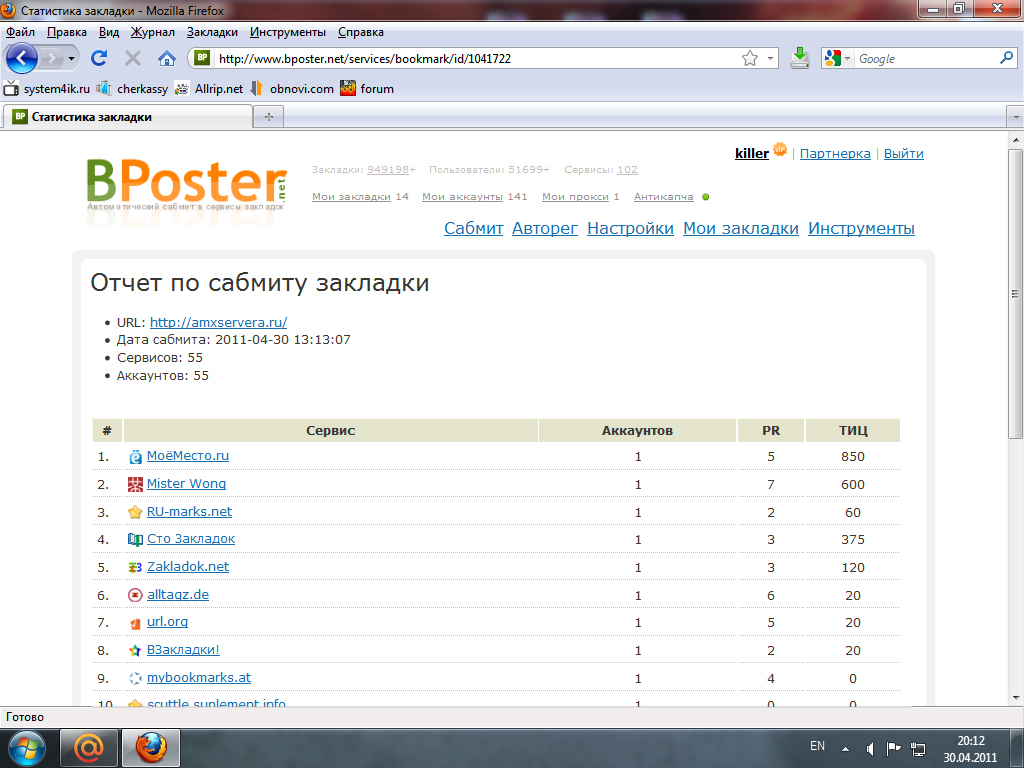The height and width of the screenshot is (768, 1024).
Task: Open the list all tabs dropdown
Action: (x=1015, y=118)
